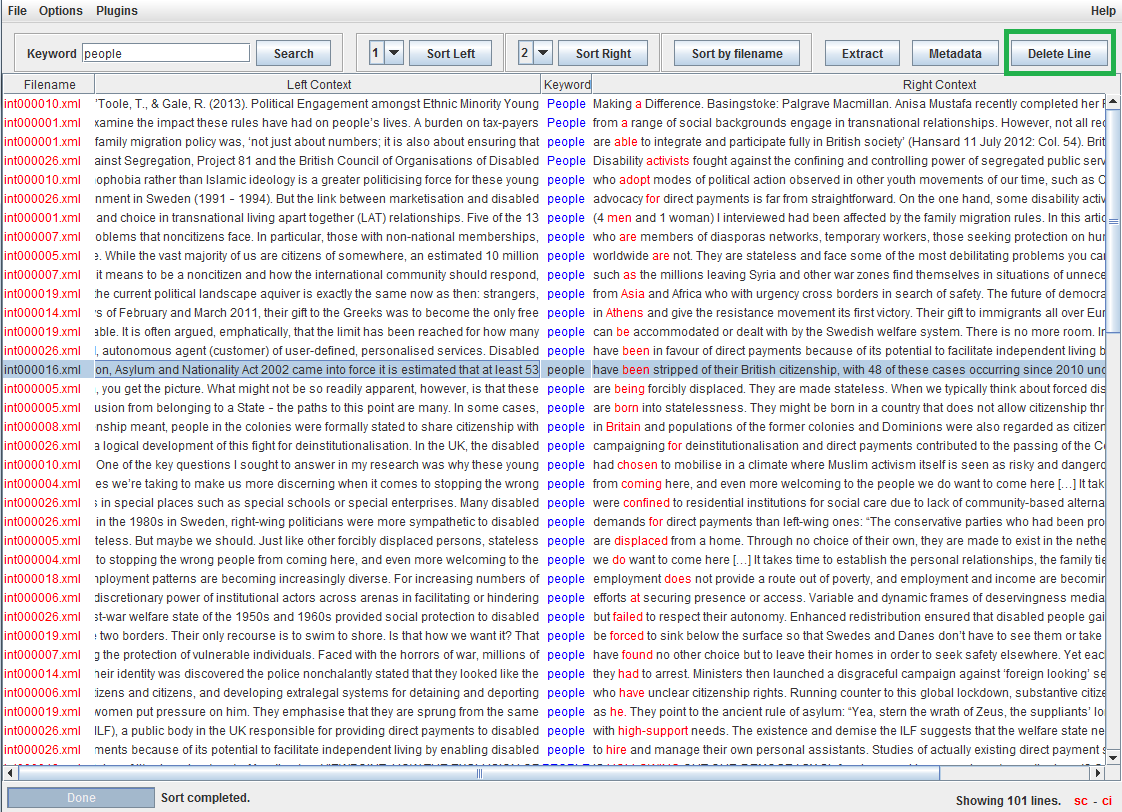Image resolution: width=1122 pixels, height=812 pixels.
Task: Click the Search button
Action: pos(293,54)
